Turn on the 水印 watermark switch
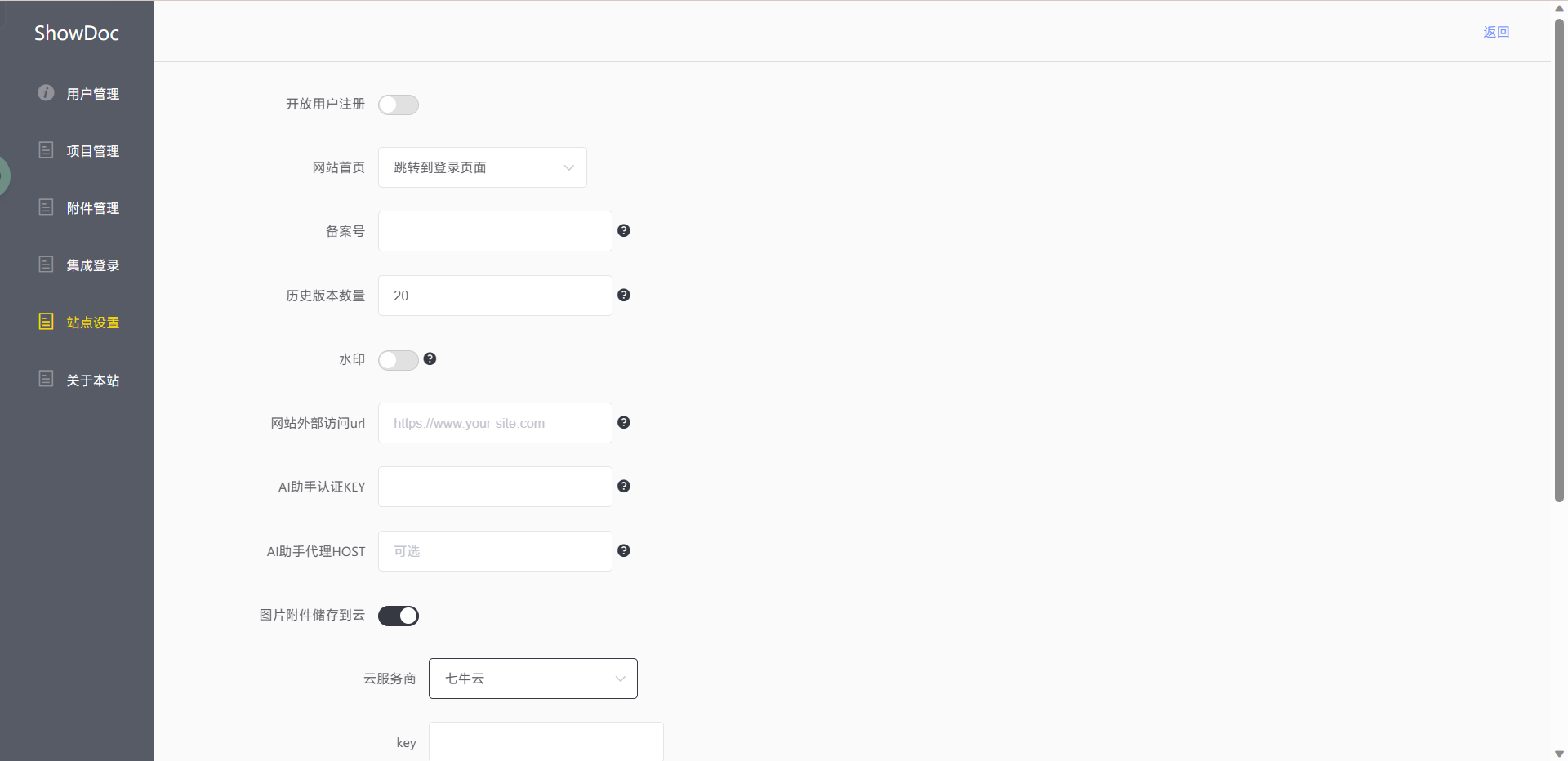This screenshot has width=1568, height=761. point(399,360)
